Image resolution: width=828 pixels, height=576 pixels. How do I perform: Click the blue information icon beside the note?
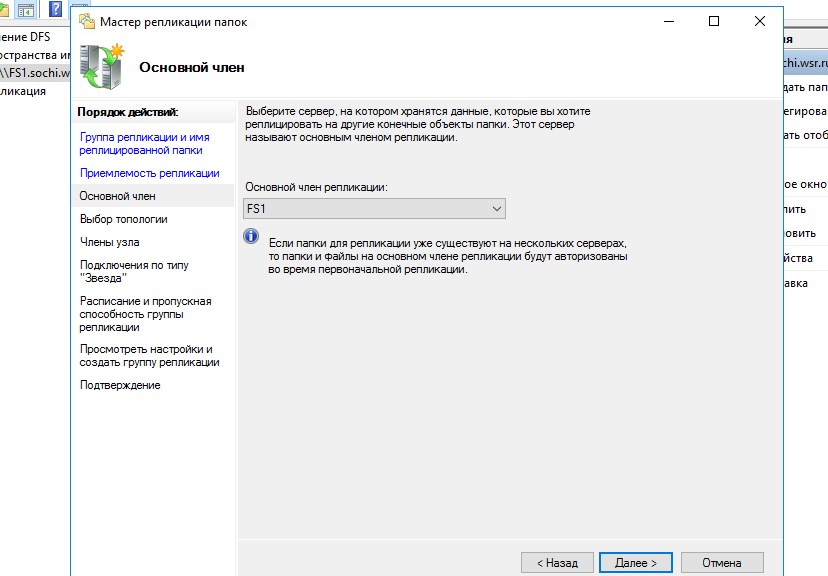[x=251, y=235]
